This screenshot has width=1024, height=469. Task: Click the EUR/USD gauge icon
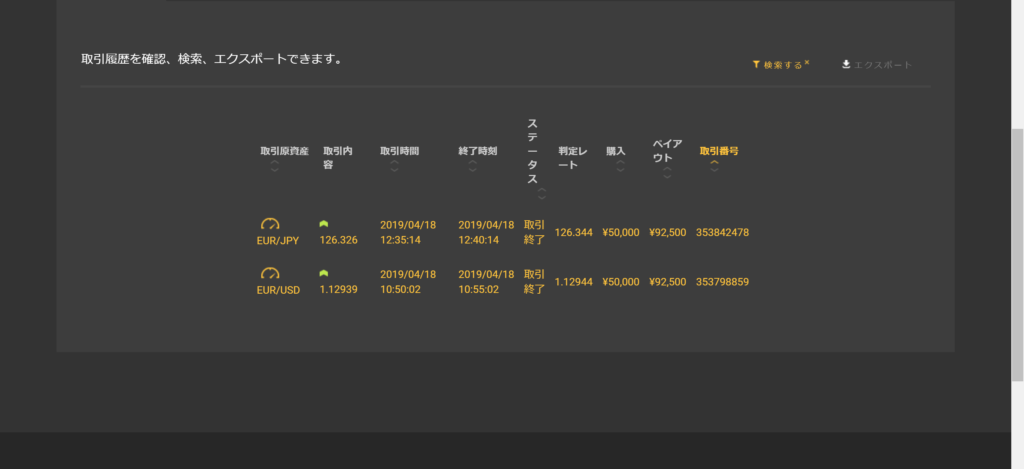[x=270, y=273]
